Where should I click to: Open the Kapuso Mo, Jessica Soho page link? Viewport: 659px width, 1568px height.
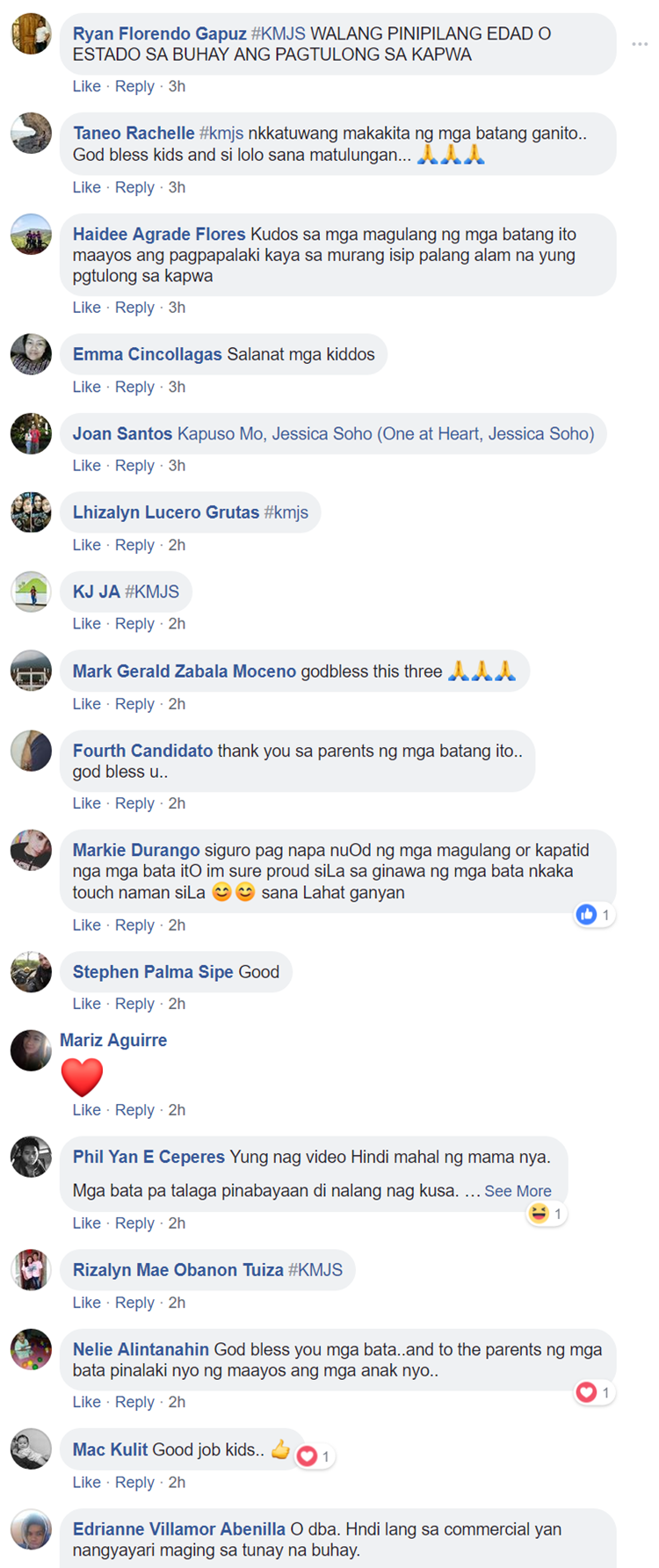pos(386,433)
